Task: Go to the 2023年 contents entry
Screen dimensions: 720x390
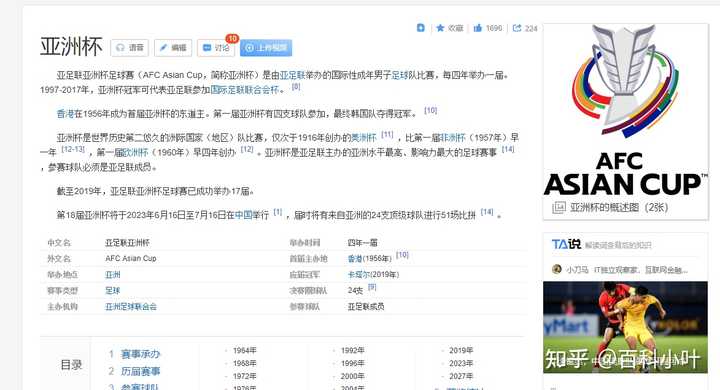Action: (x=461, y=363)
